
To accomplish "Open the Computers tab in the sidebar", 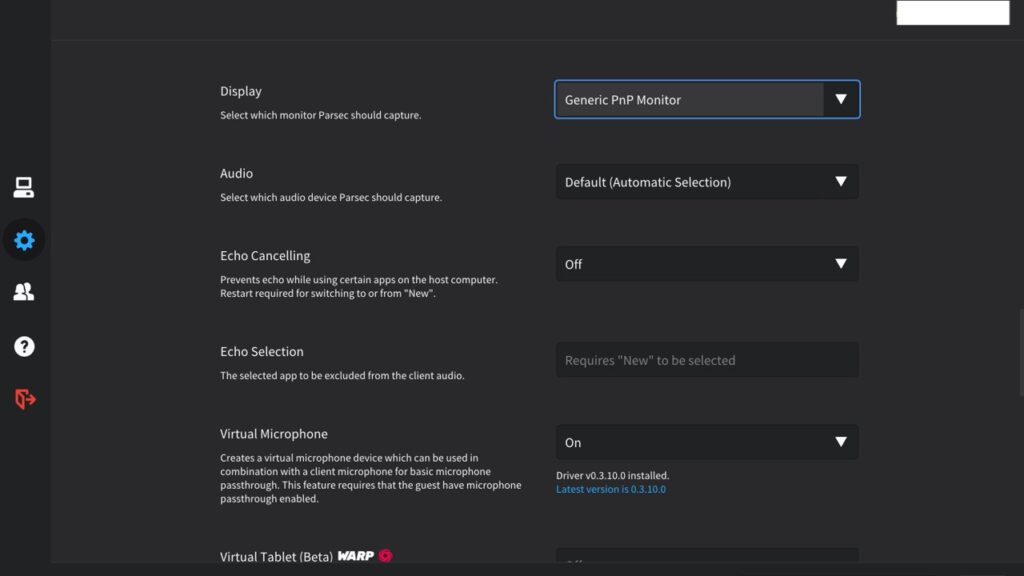I will 24,187.
